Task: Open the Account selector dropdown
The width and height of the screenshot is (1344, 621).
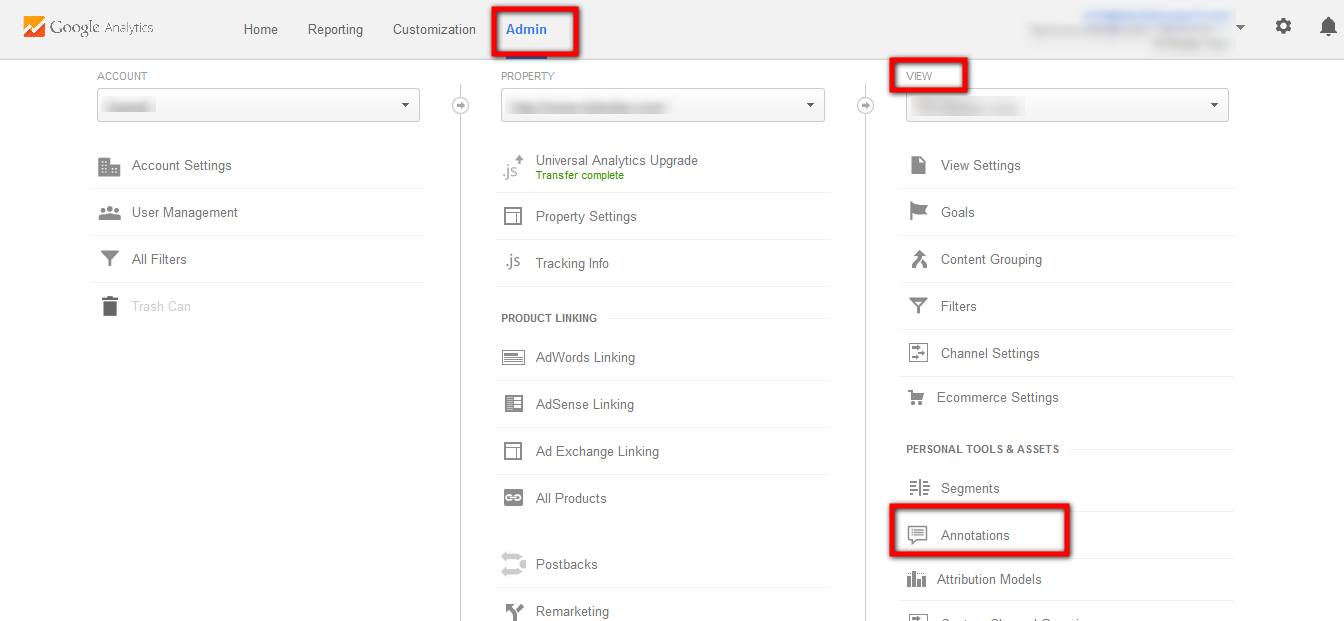Action: (258, 105)
